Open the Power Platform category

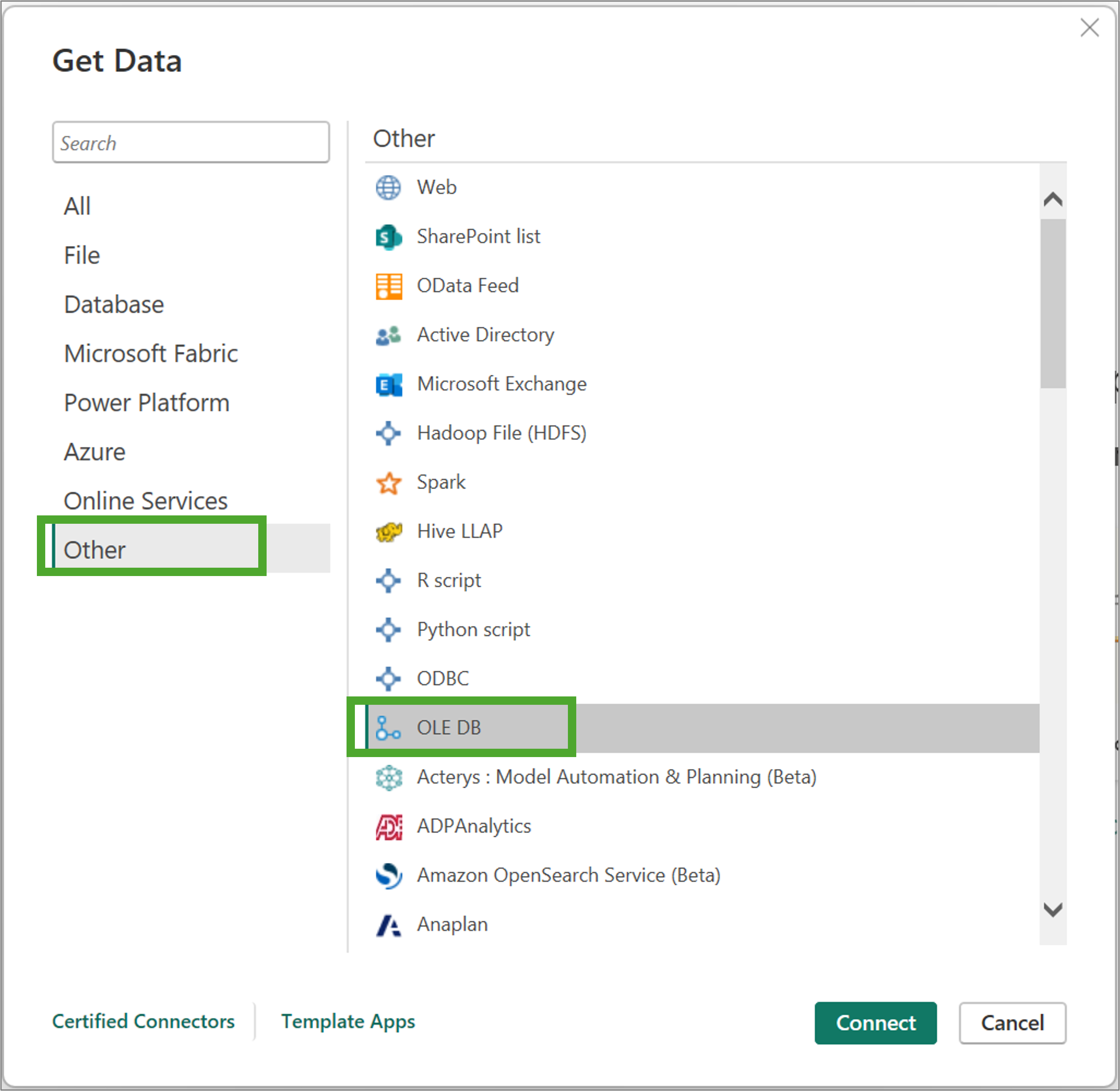147,403
